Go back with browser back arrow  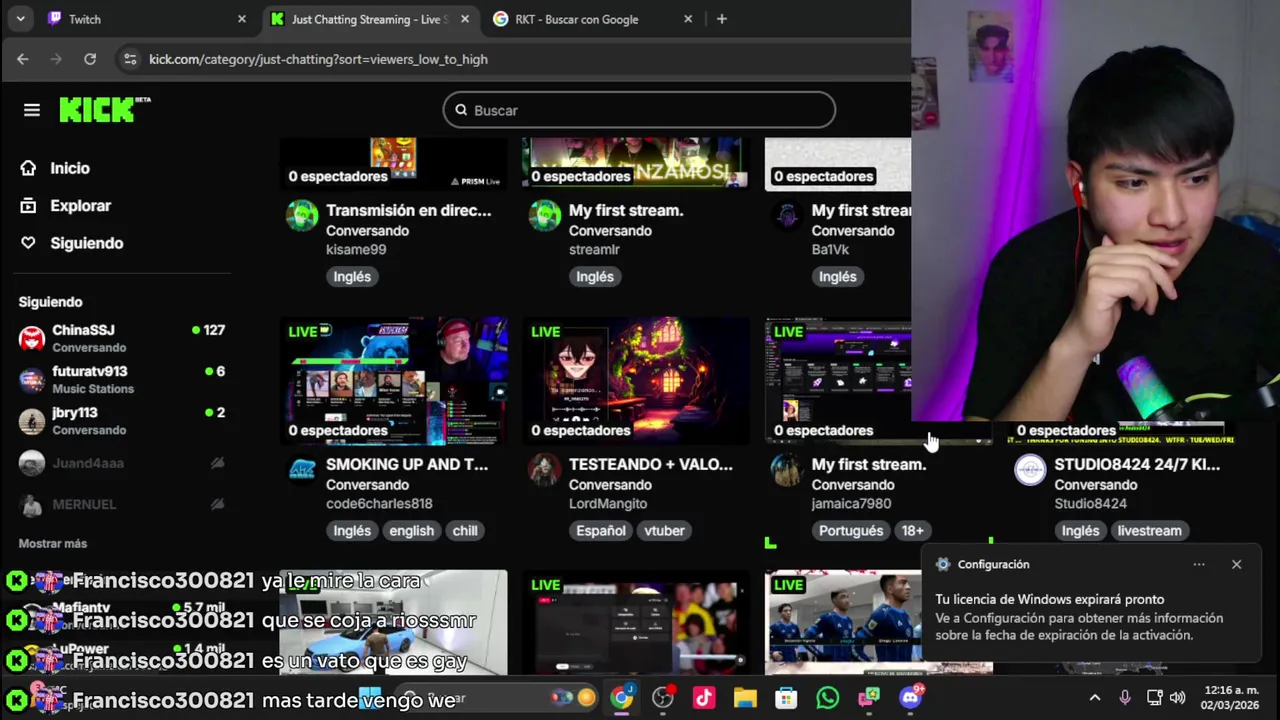tap(23, 59)
